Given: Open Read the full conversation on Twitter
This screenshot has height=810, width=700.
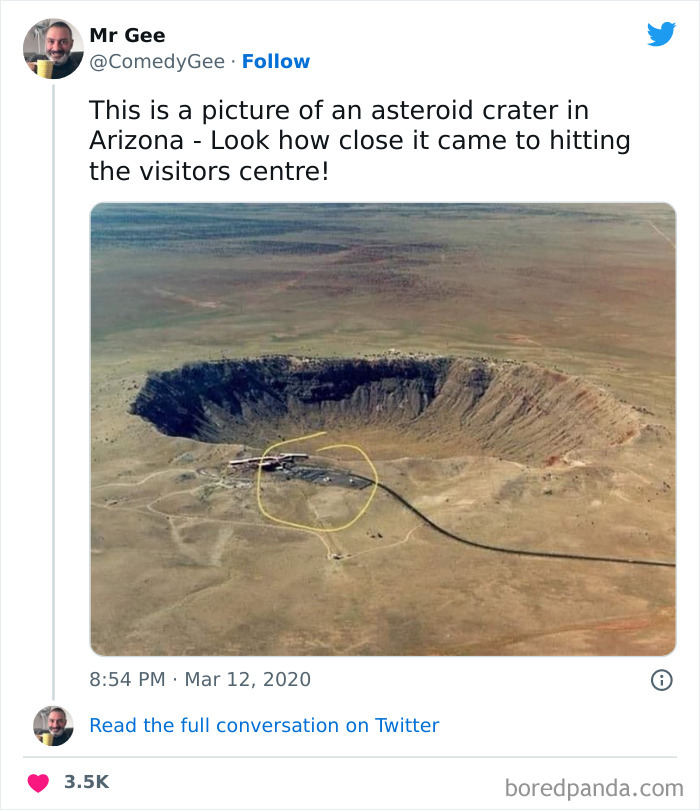Looking at the screenshot, I should (x=264, y=725).
